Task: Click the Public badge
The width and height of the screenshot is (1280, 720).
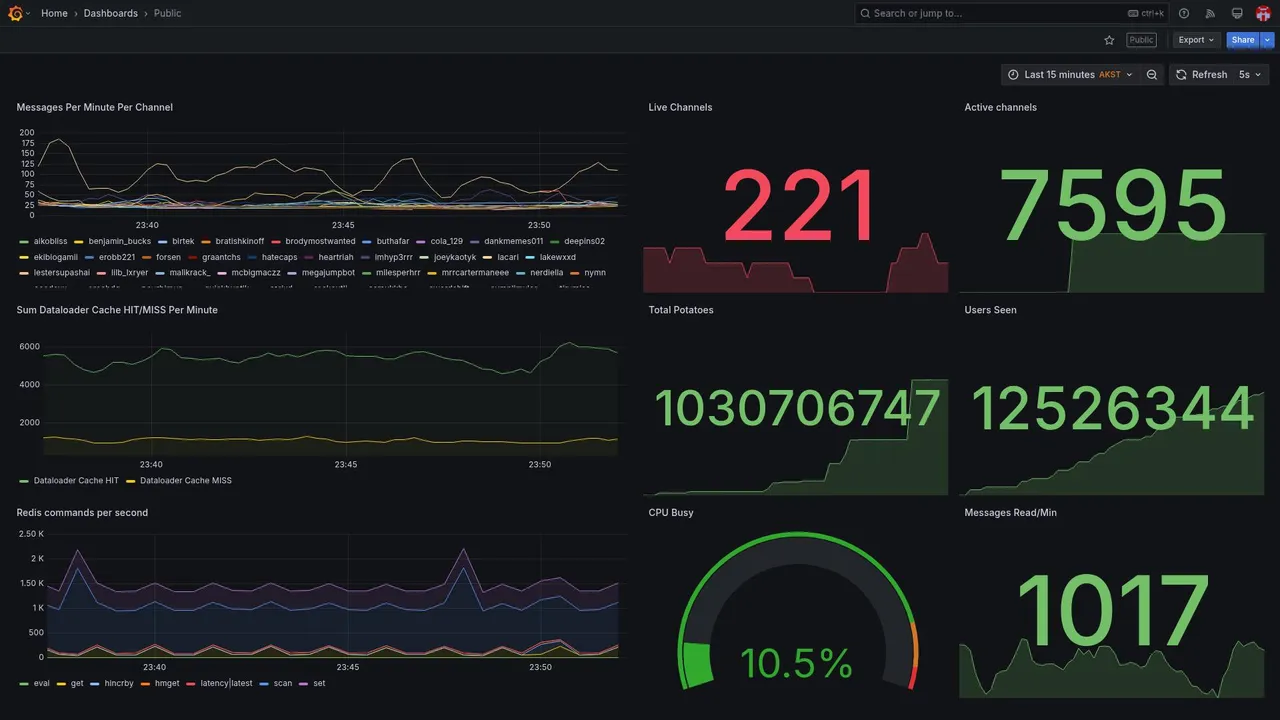Action: [1142, 40]
